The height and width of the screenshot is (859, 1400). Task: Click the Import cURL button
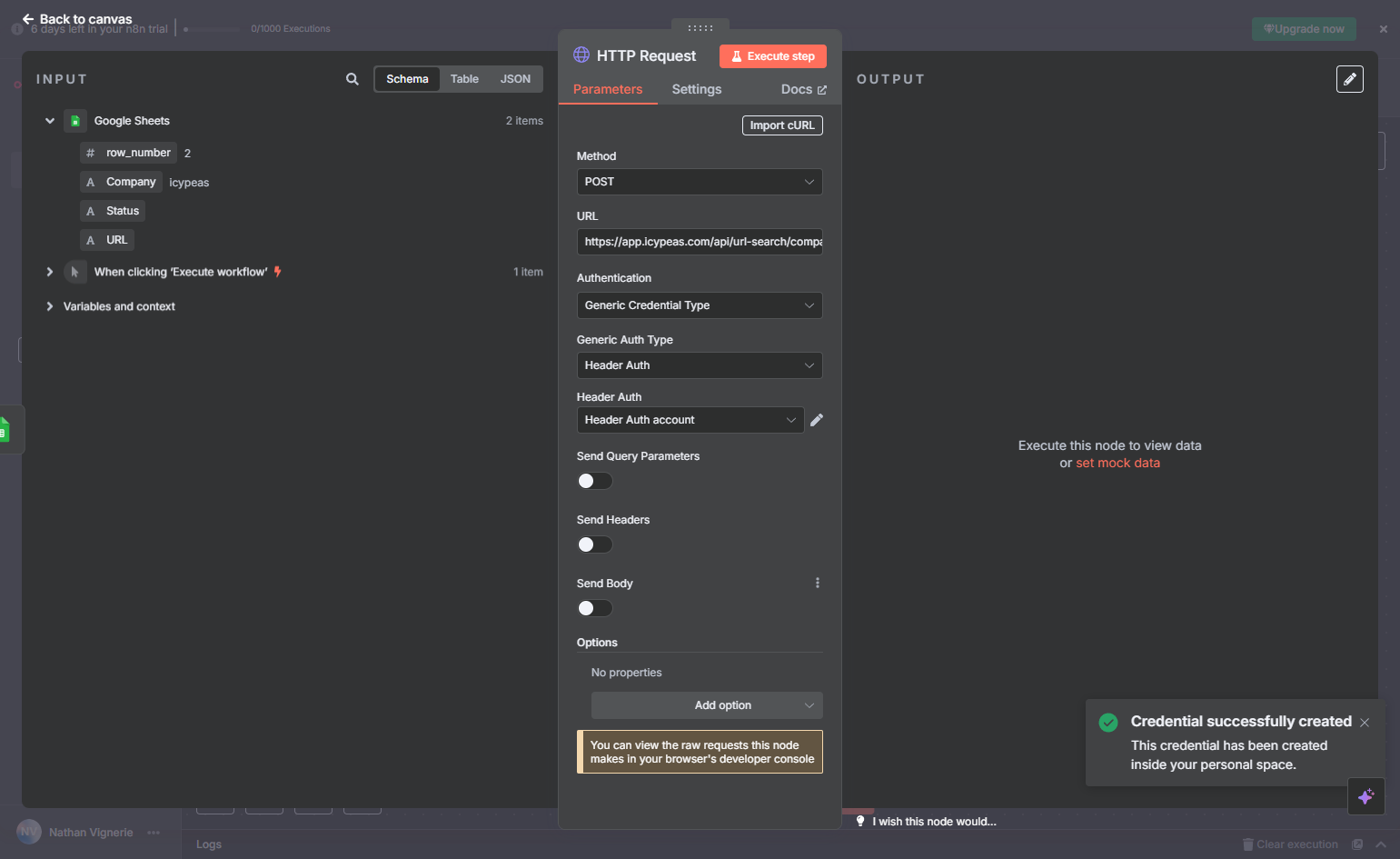click(x=782, y=125)
